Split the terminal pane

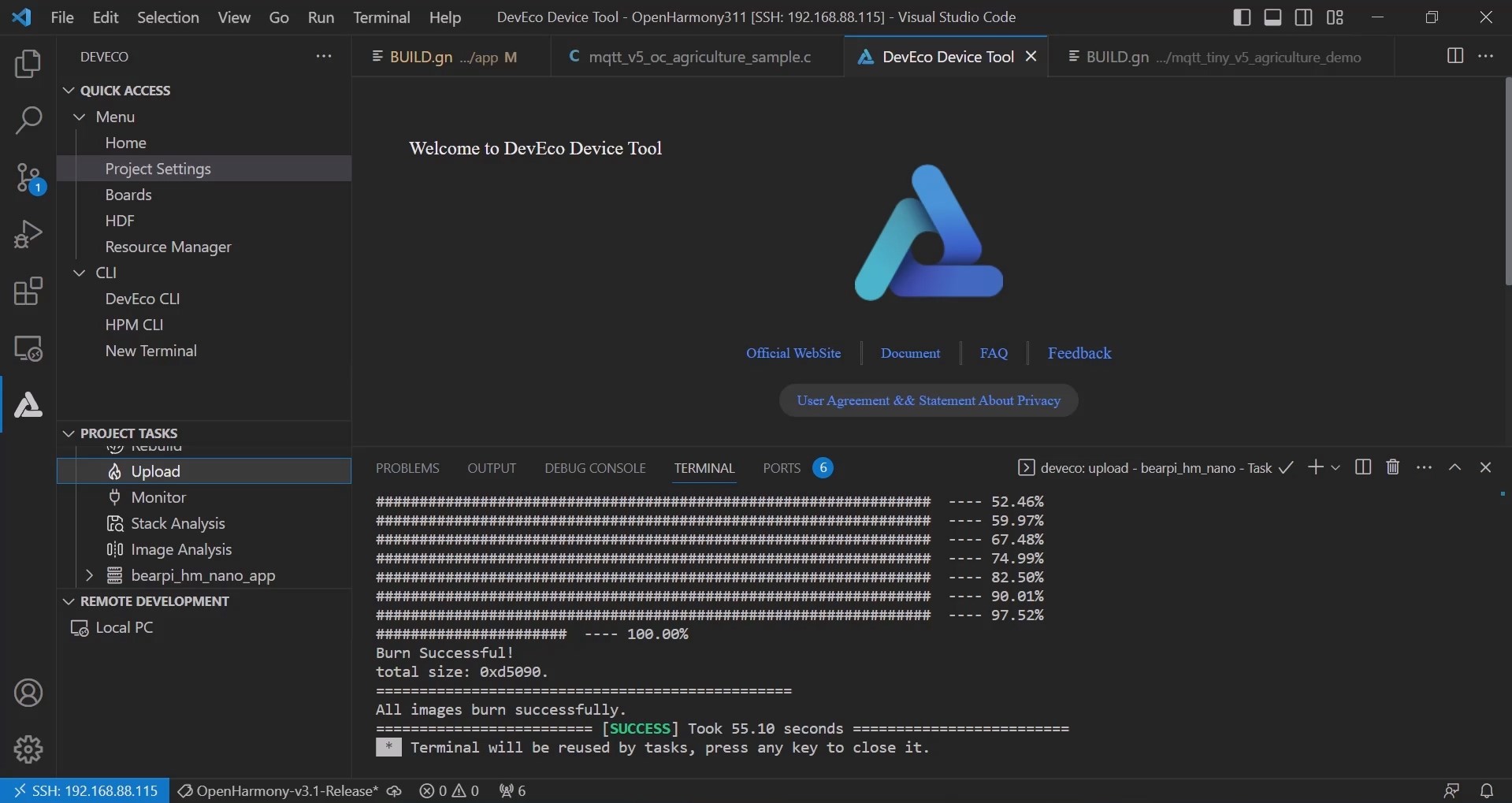click(1363, 467)
